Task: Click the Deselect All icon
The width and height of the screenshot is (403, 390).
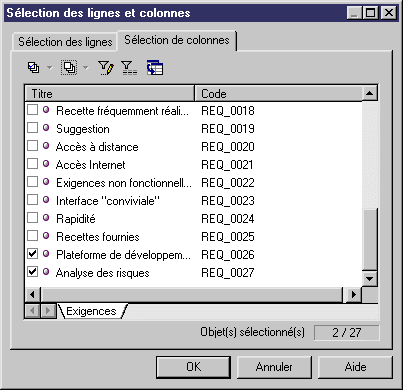Action: (x=69, y=68)
